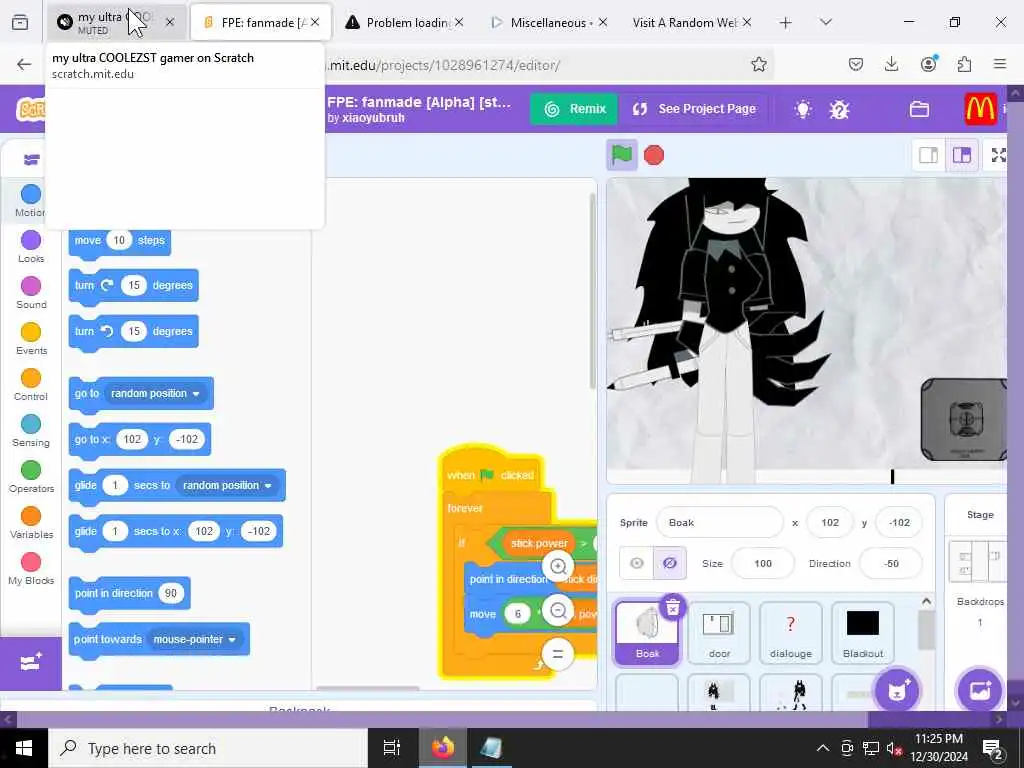The height and width of the screenshot is (768, 1024).
Task: Open Firefox downloads panel
Action: pos(891,64)
